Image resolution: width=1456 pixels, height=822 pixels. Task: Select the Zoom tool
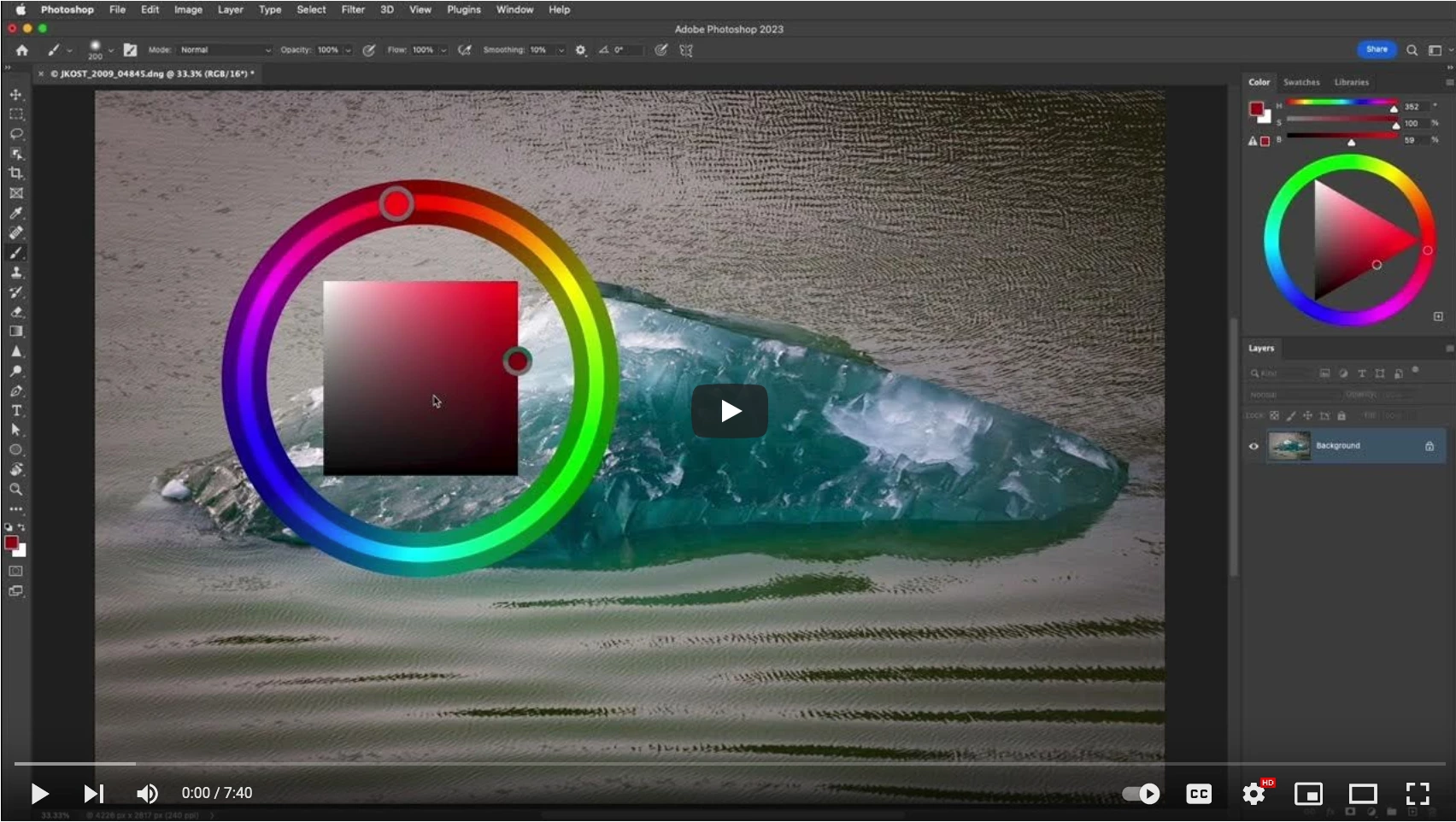pyautogui.click(x=16, y=490)
